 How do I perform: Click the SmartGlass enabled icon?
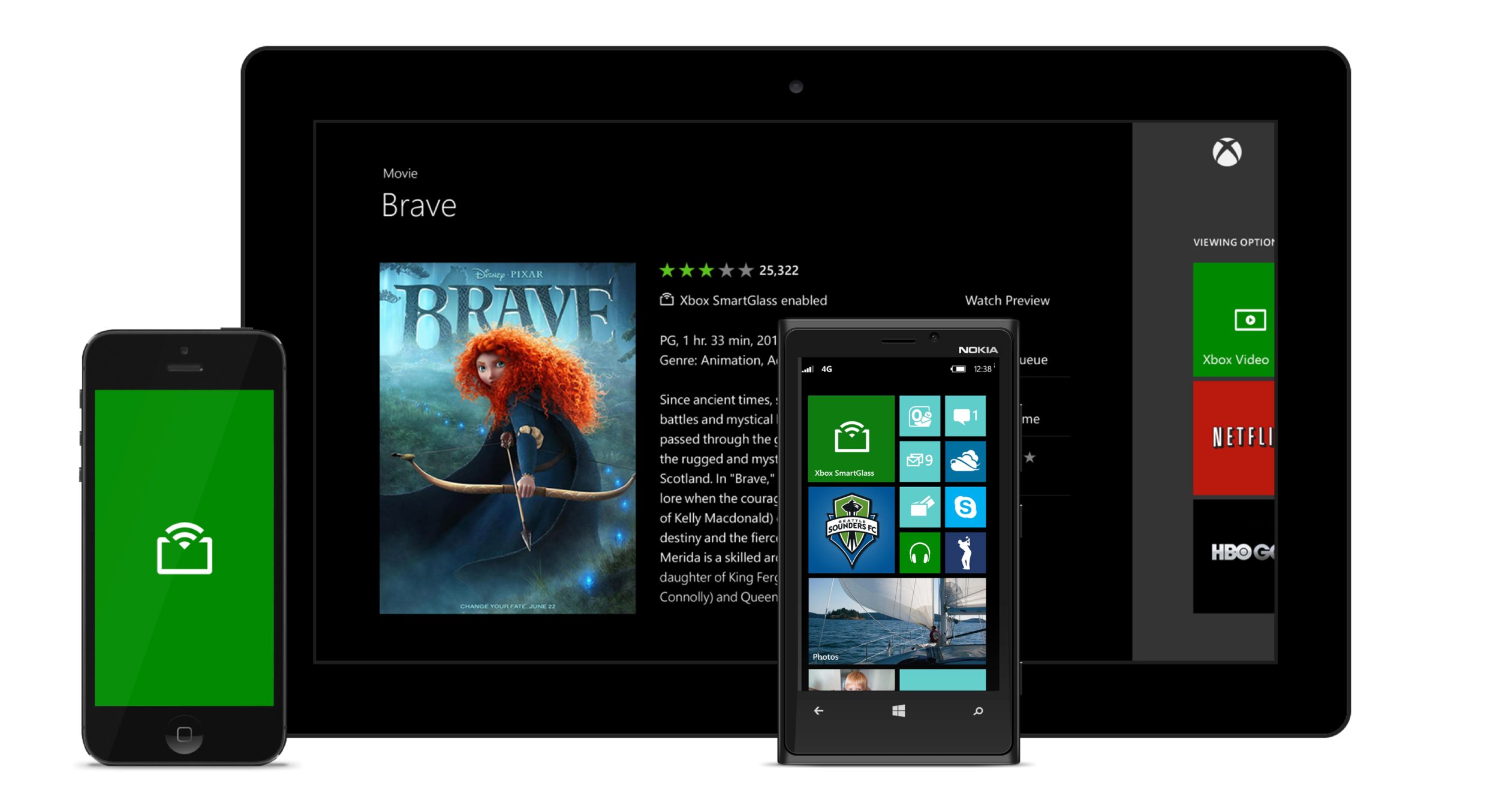[x=666, y=299]
